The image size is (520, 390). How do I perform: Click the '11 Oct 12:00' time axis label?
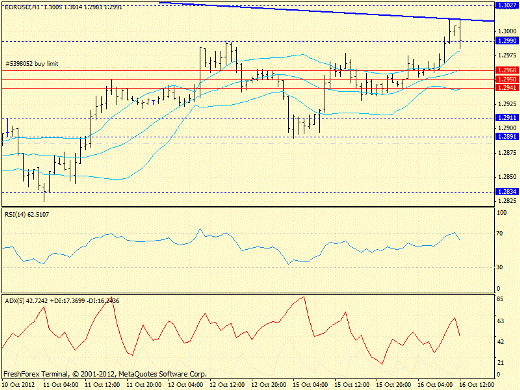[102, 385]
